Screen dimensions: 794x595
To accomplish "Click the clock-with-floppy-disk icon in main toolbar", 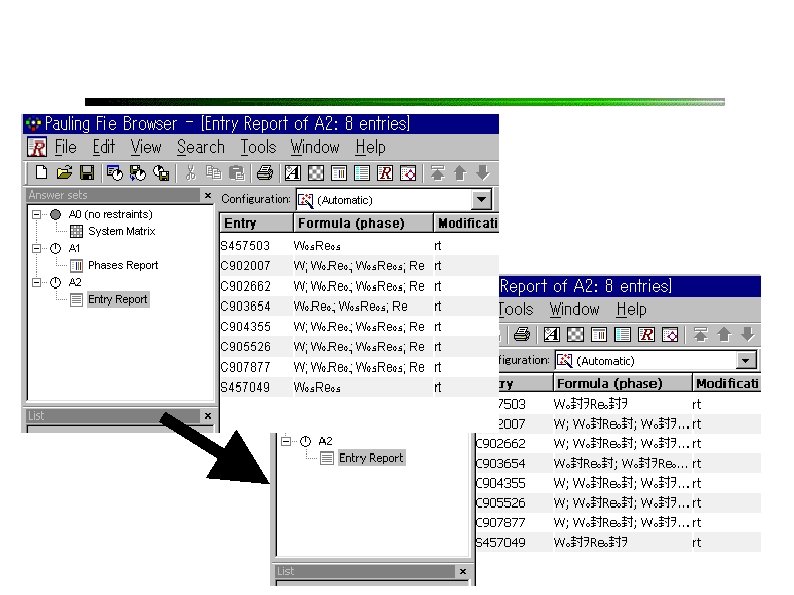I will click(161, 173).
